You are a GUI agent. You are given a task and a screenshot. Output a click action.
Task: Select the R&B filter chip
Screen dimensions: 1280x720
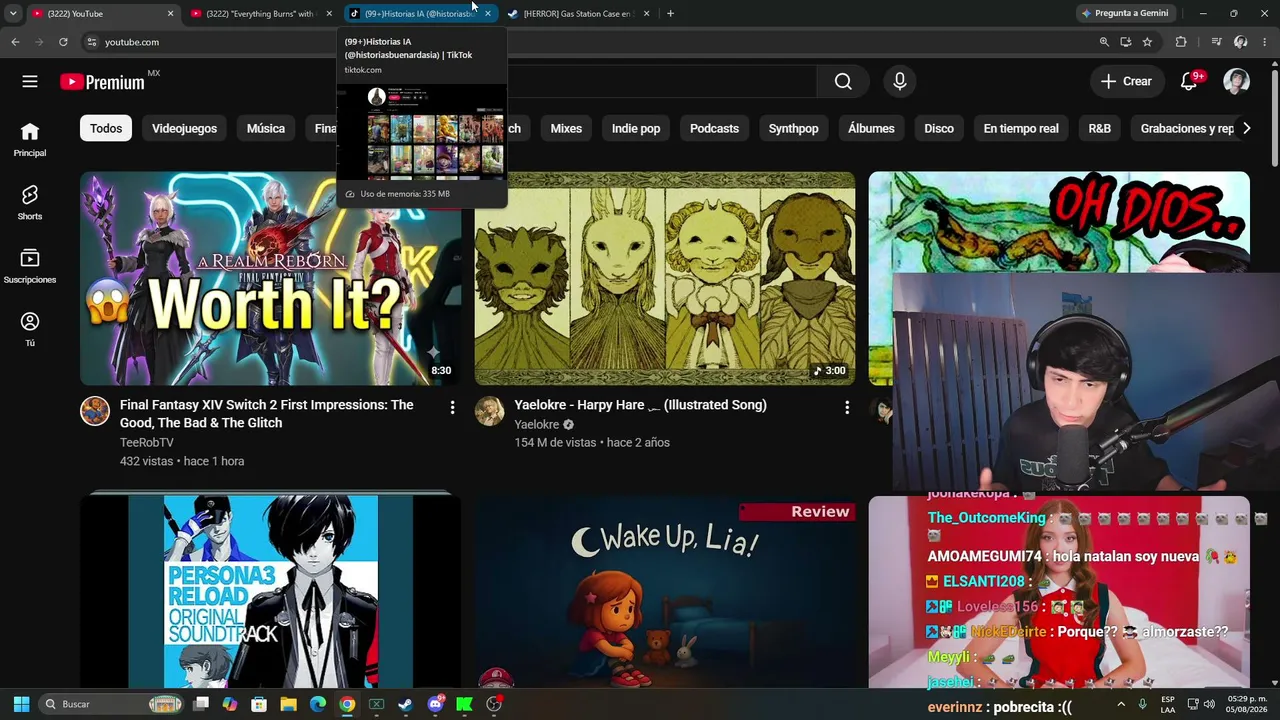tap(1099, 128)
